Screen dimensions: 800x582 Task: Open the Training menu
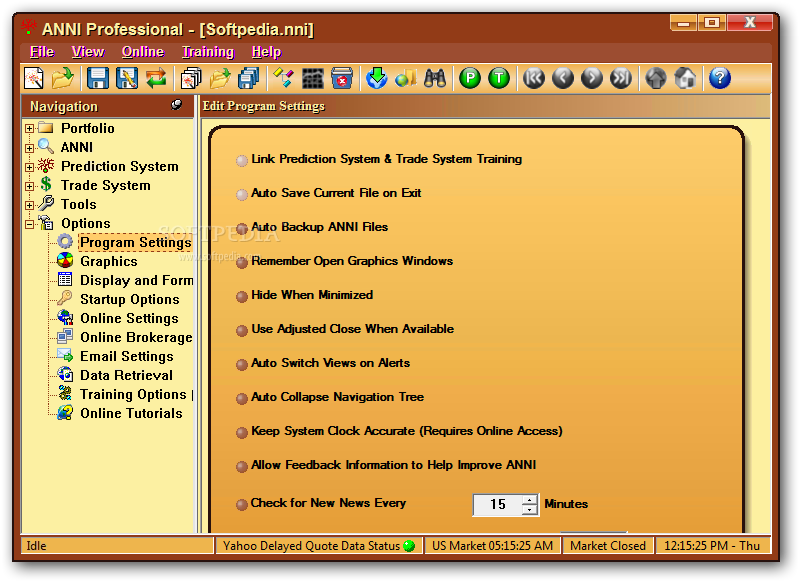(208, 52)
